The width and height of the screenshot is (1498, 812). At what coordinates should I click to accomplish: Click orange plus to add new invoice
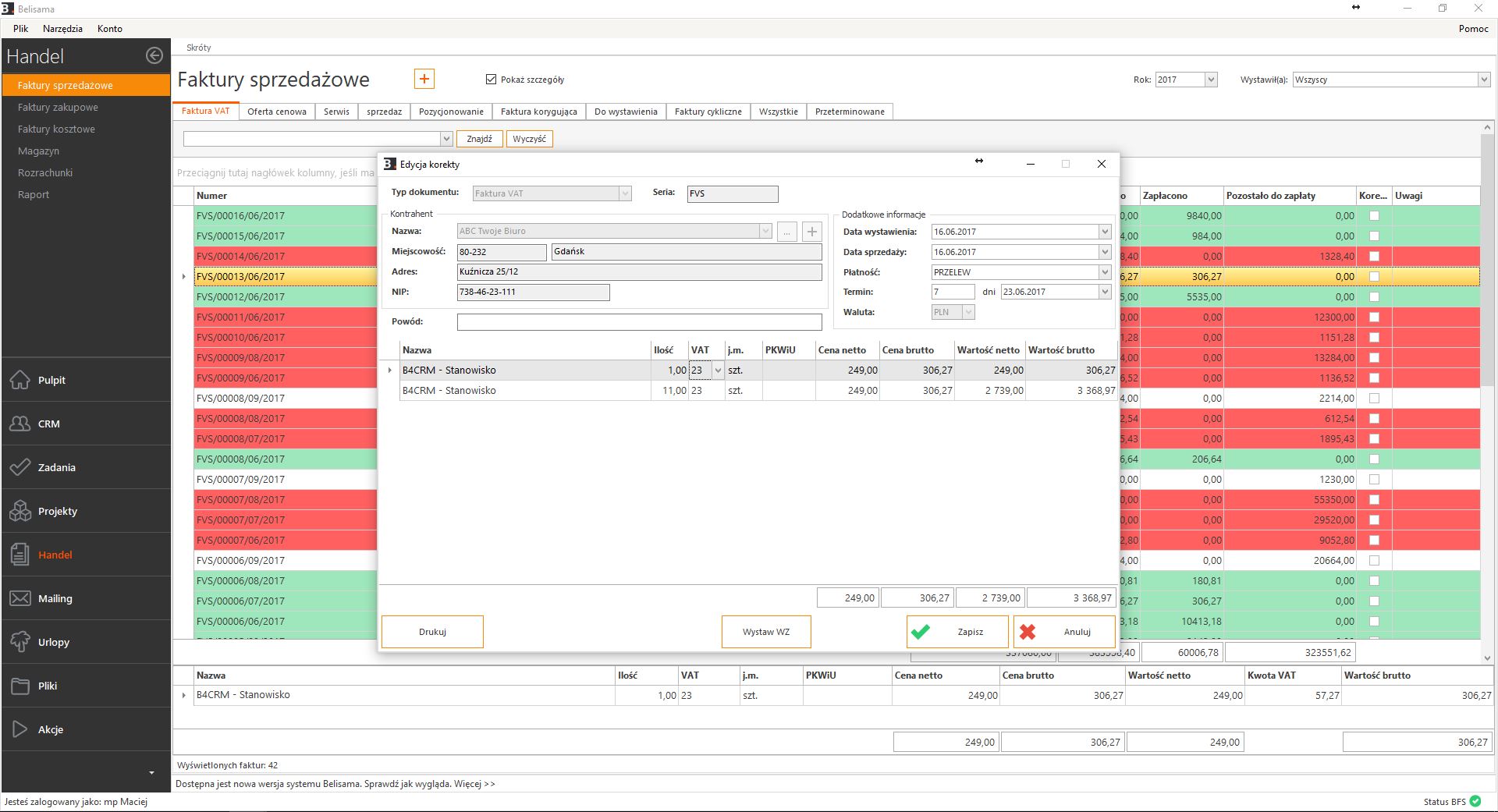pyautogui.click(x=424, y=79)
